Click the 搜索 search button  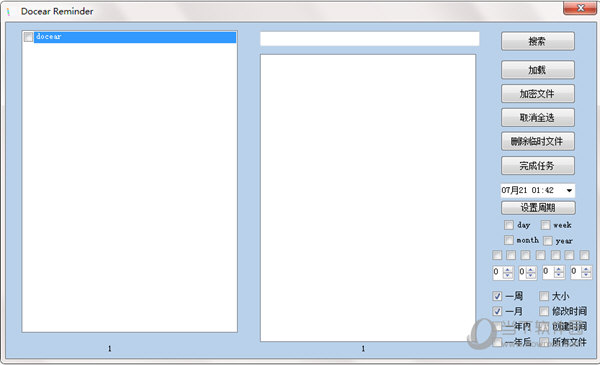pyautogui.click(x=538, y=41)
